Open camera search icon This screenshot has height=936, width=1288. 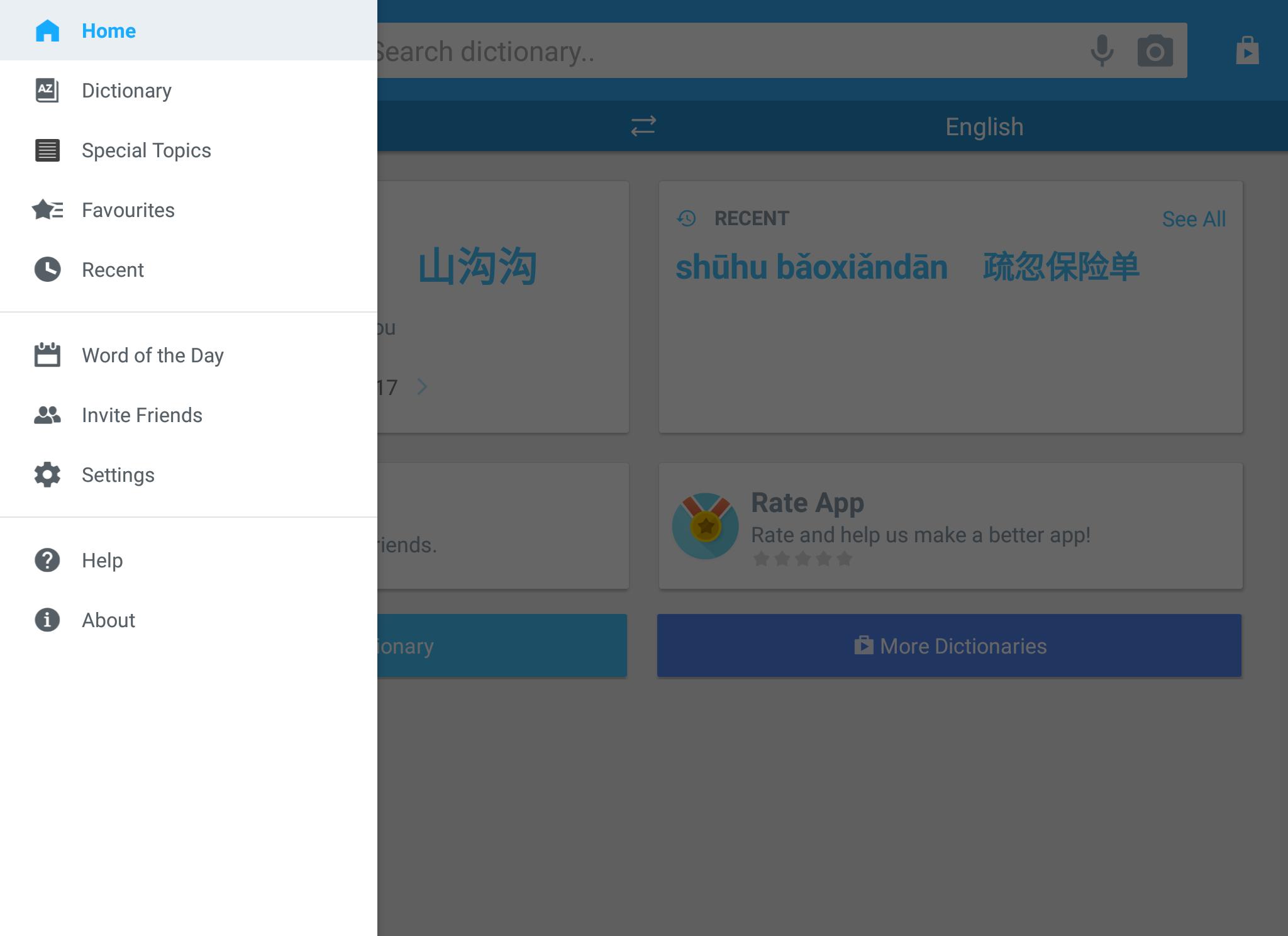coord(1155,51)
